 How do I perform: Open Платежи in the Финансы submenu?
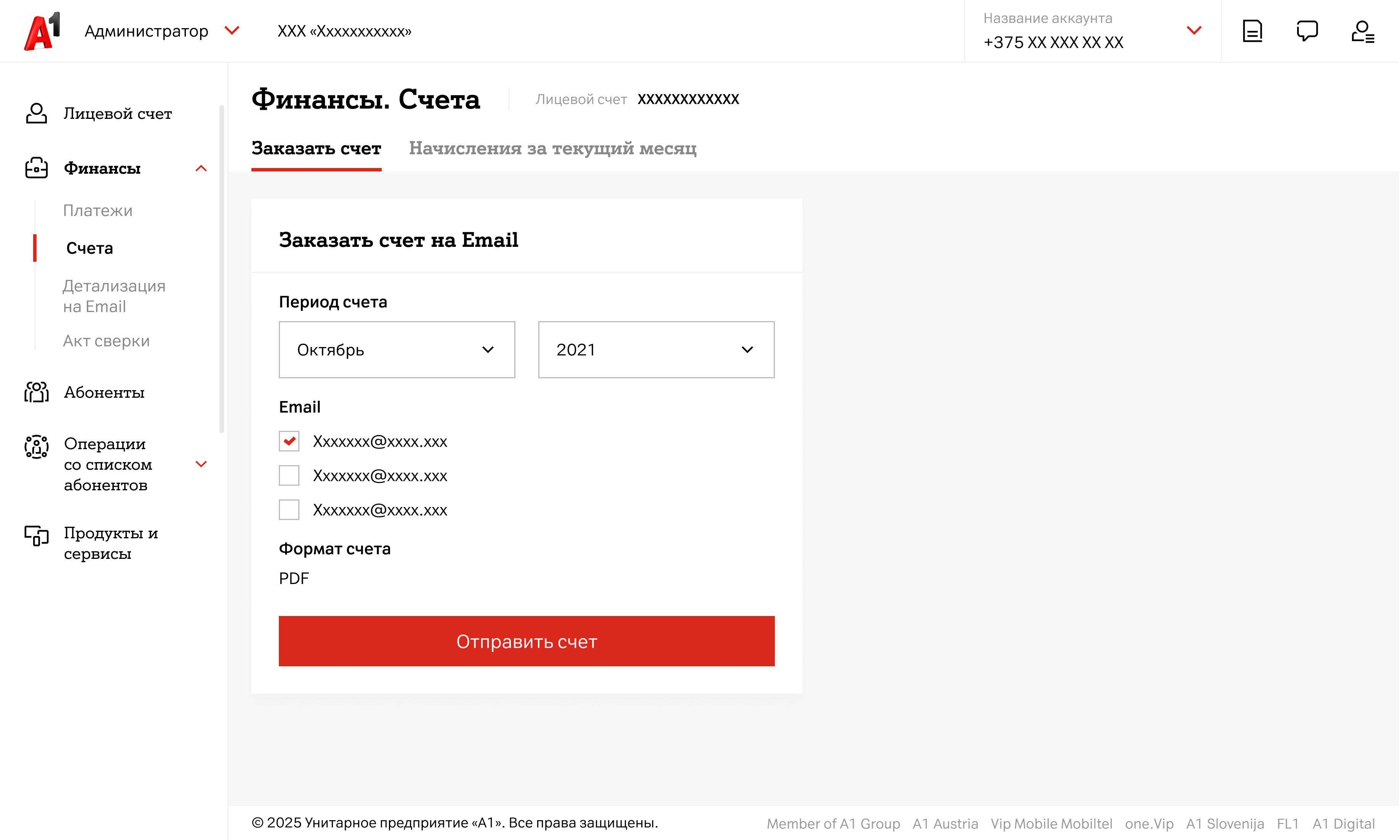coord(98,211)
